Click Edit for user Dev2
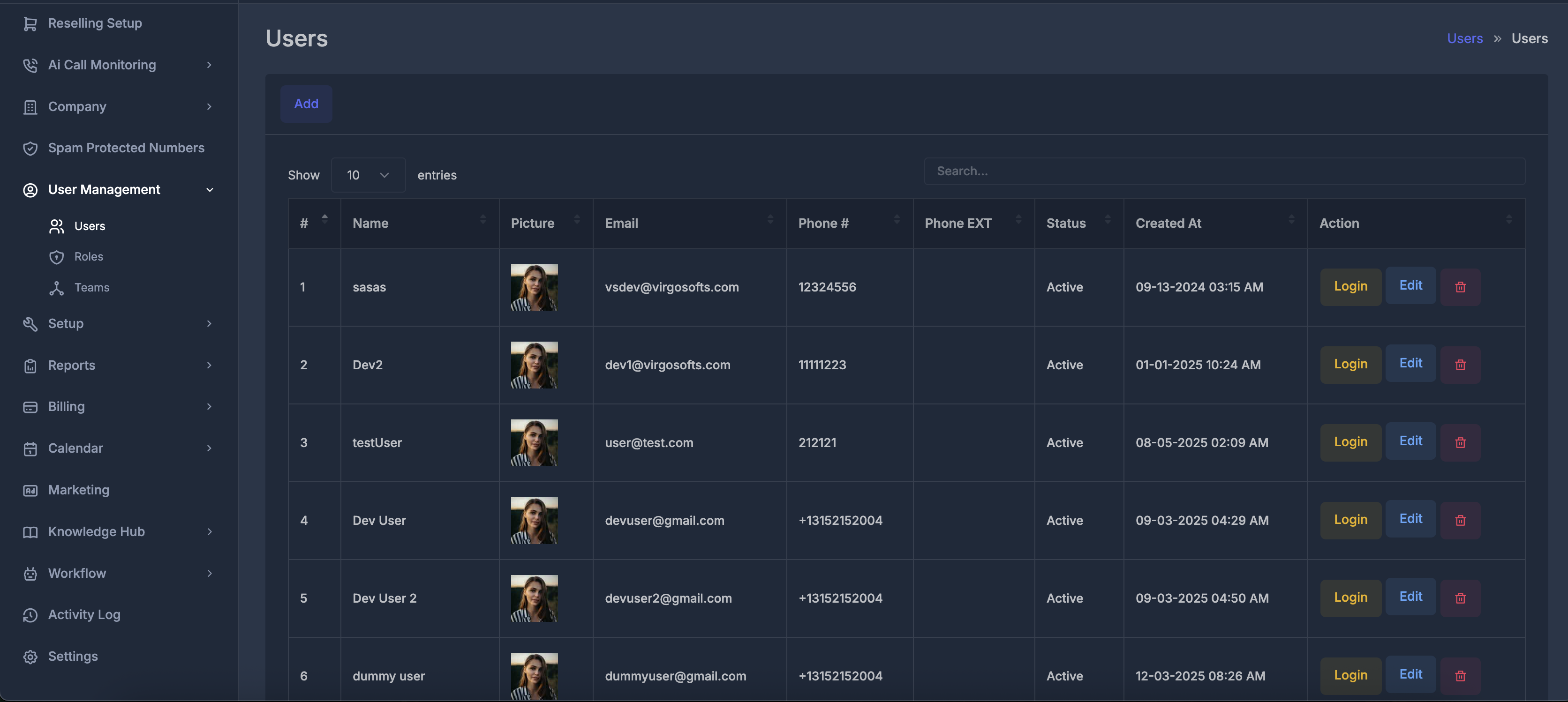Viewport: 1568px width, 702px height. click(x=1410, y=364)
